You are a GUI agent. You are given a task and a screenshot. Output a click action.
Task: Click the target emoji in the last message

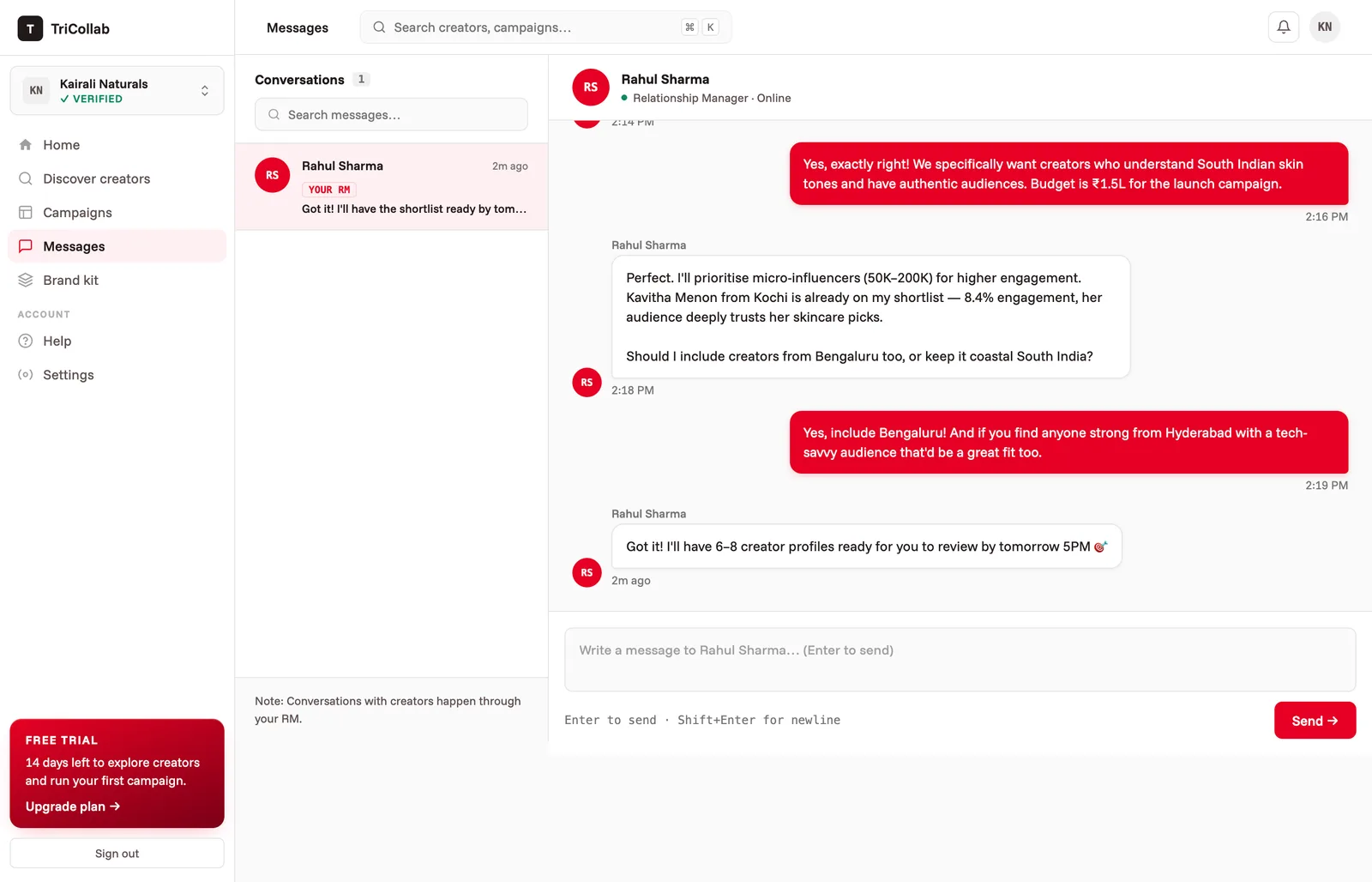pyautogui.click(x=1101, y=547)
